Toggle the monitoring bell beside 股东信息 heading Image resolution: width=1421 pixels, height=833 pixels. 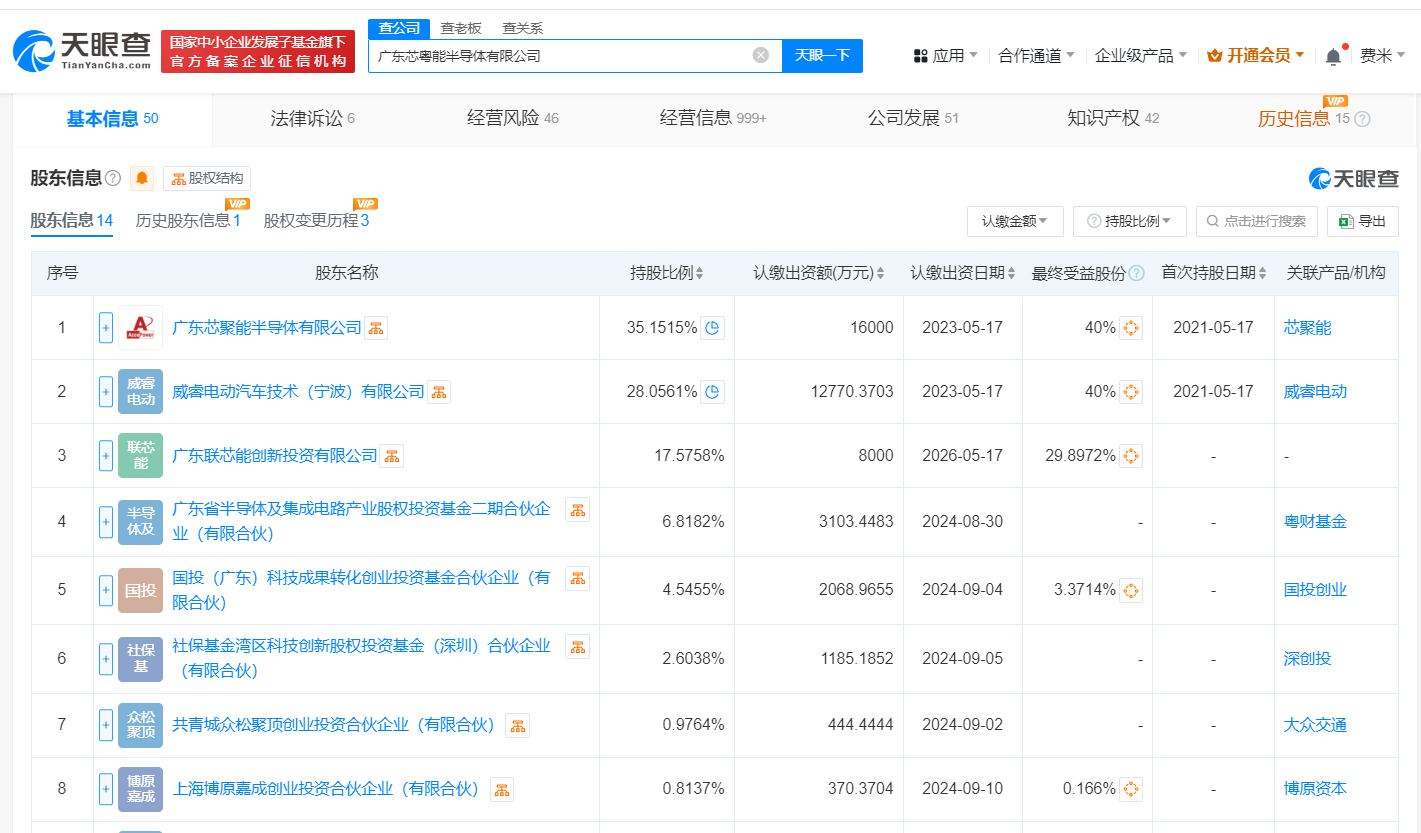142,178
